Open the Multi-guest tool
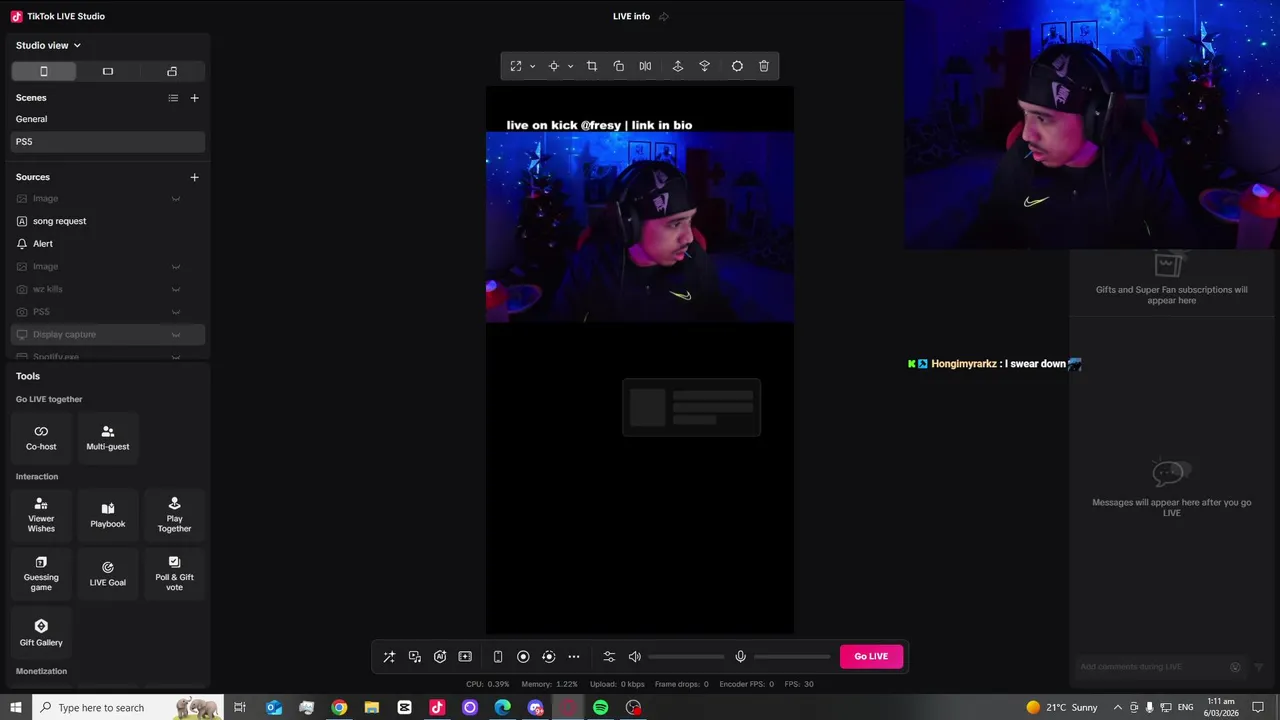Screen dimensions: 1280x720 tap(108, 438)
